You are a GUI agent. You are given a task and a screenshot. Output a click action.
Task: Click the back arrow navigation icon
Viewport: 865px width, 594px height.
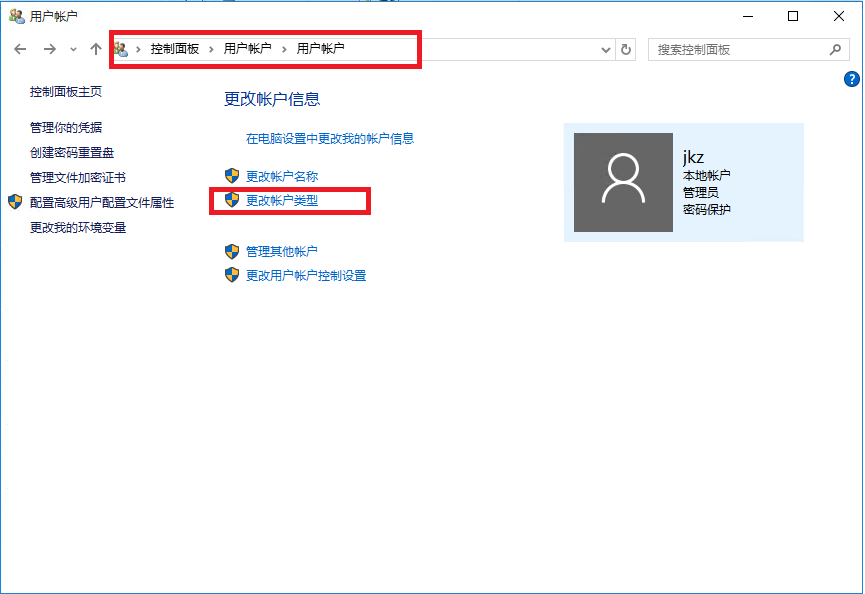[20, 48]
